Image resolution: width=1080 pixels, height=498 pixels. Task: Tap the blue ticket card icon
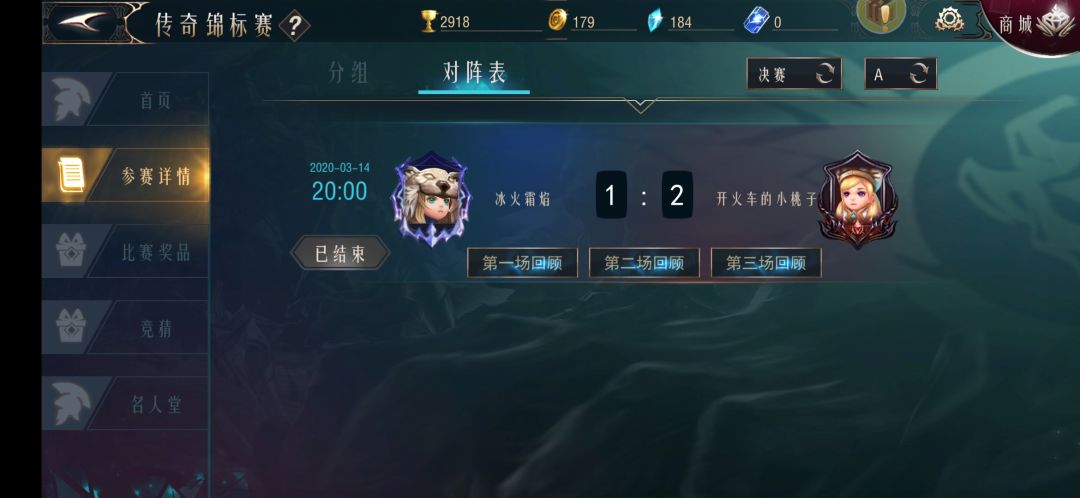click(x=756, y=21)
